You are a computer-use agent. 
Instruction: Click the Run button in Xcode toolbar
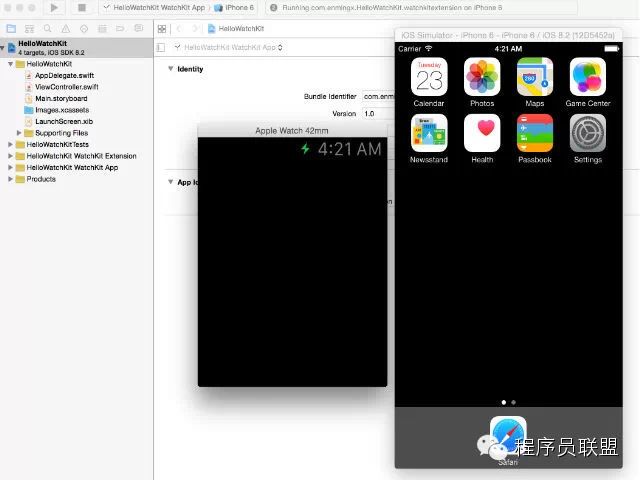[54, 7]
